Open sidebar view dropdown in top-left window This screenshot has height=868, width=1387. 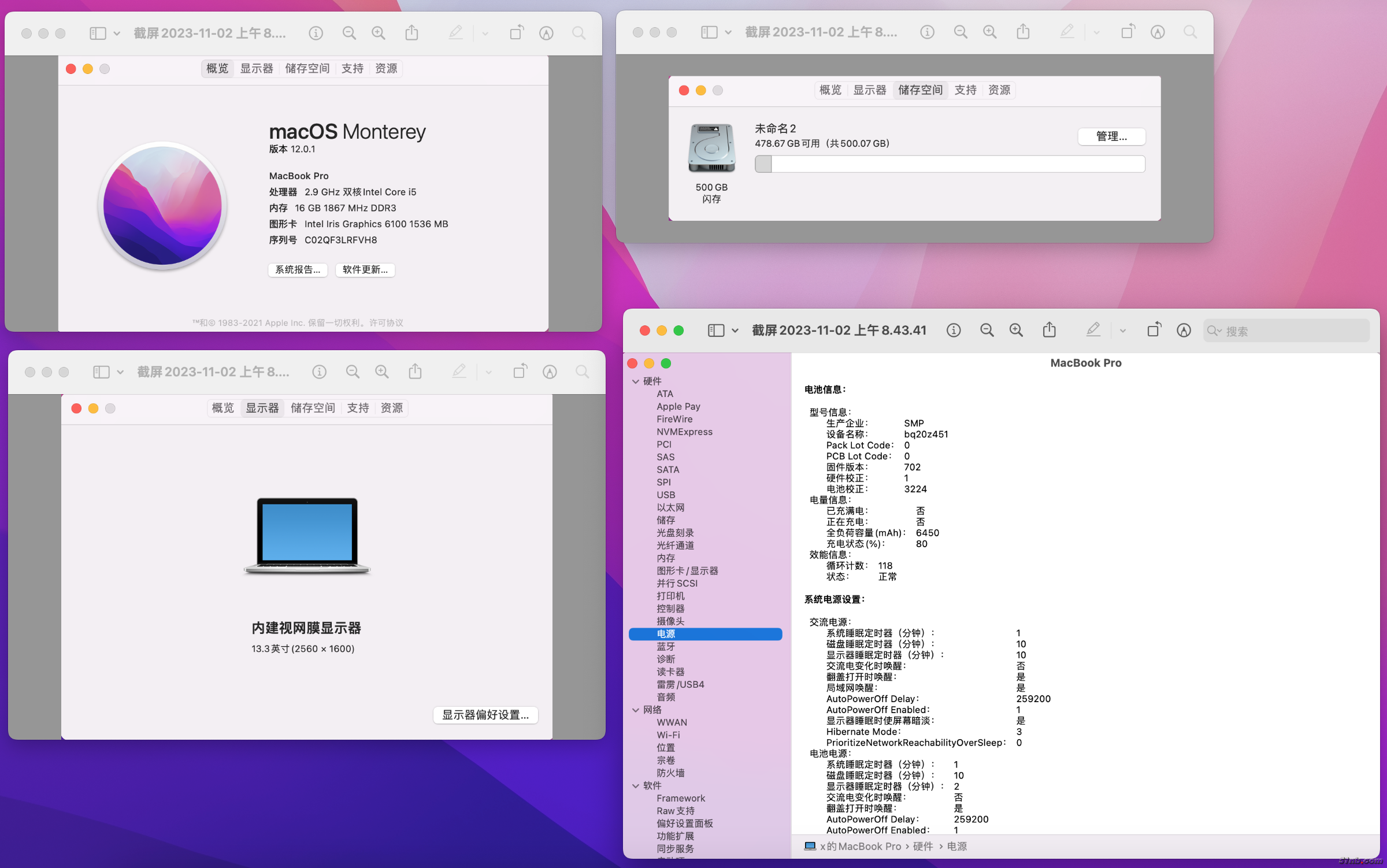pyautogui.click(x=117, y=34)
